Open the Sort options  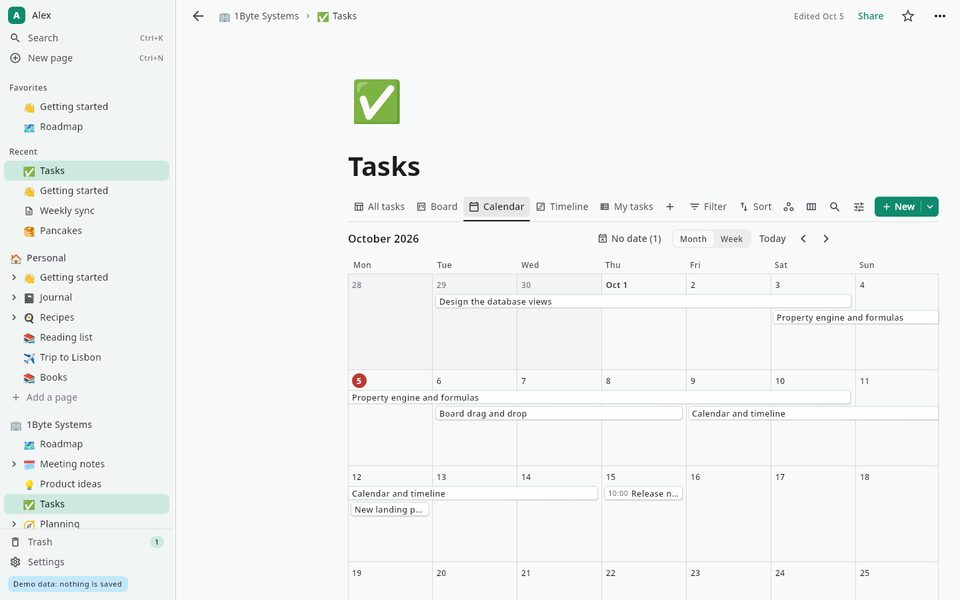756,207
